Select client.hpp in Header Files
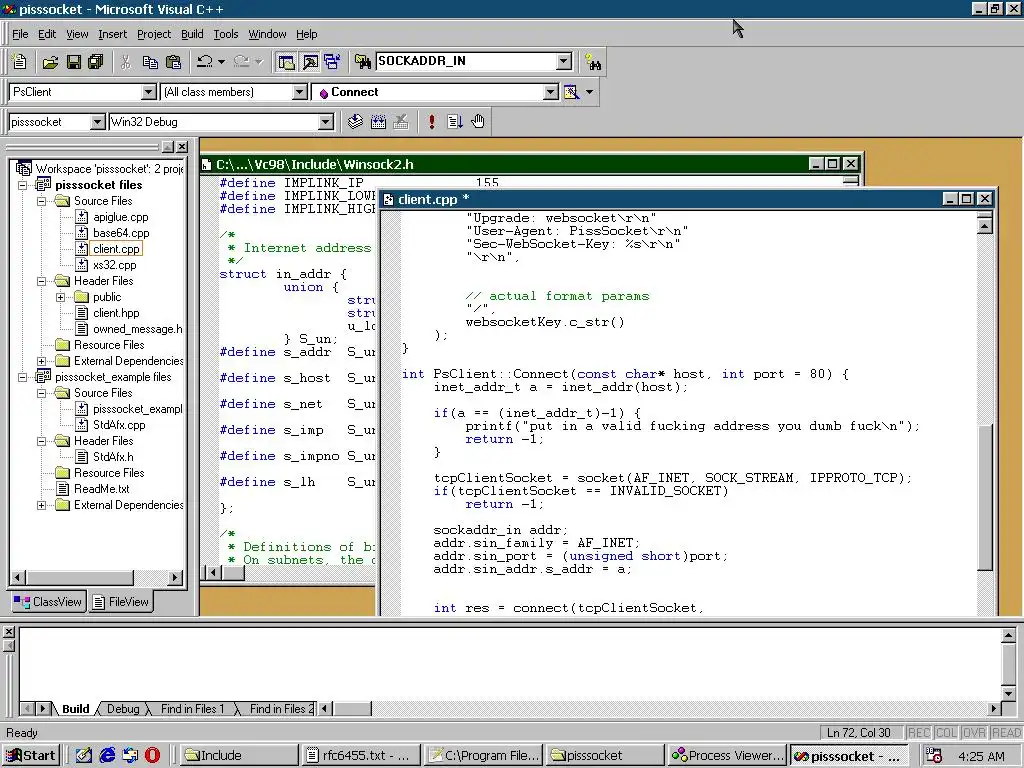Image resolution: width=1024 pixels, height=768 pixels. click(116, 313)
